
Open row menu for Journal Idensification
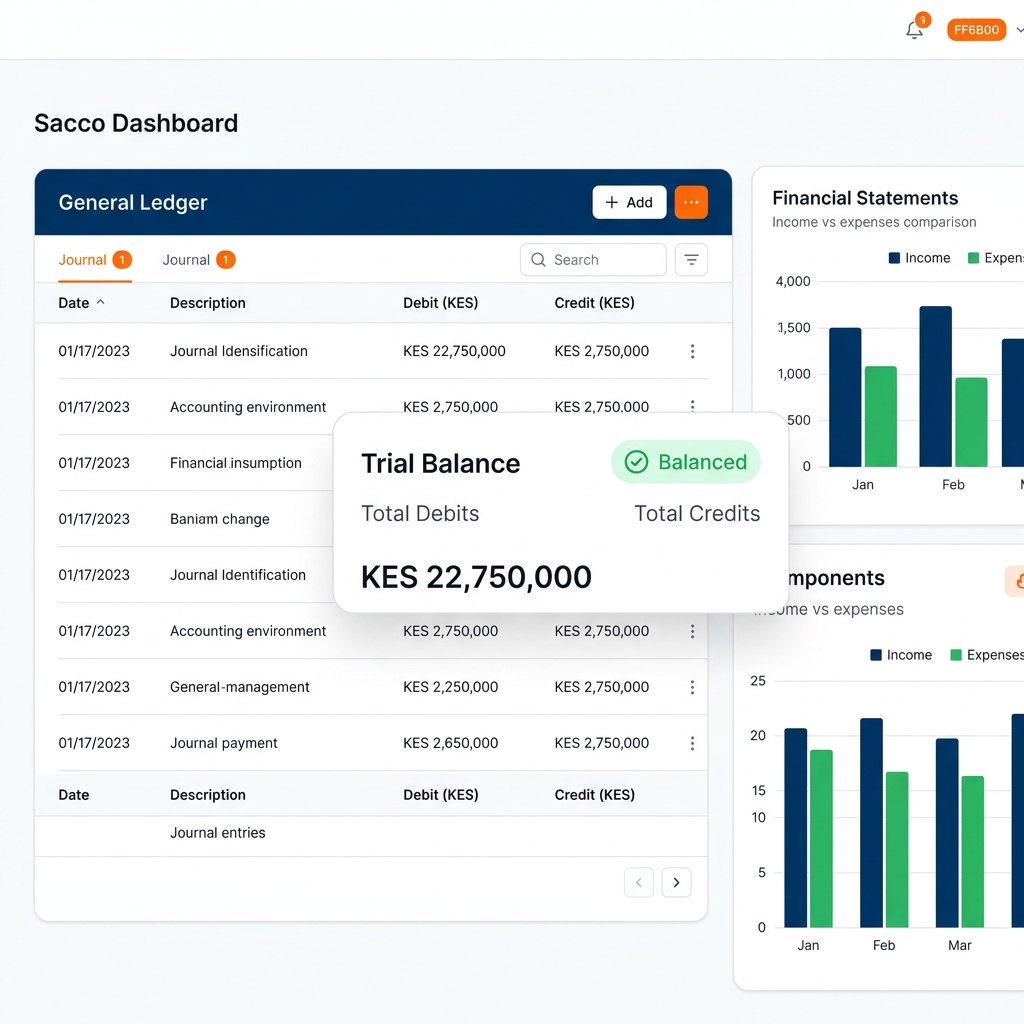click(x=692, y=351)
